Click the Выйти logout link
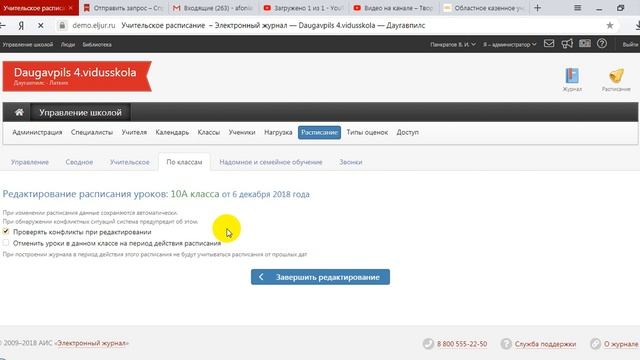 click(x=631, y=44)
